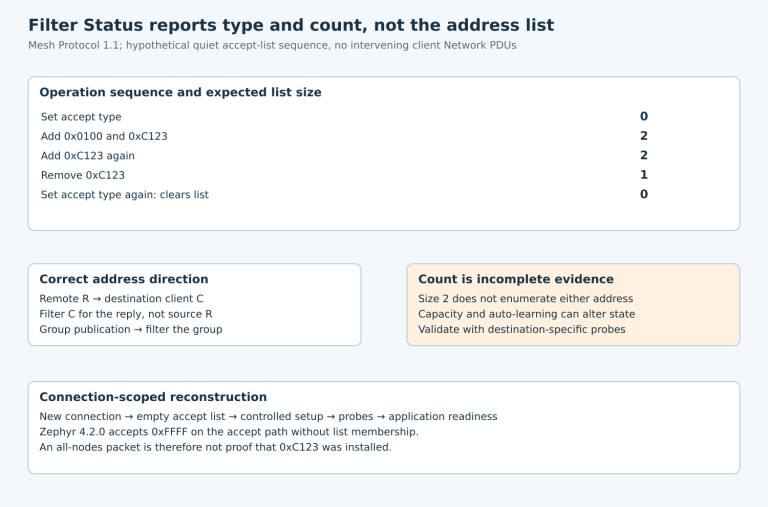The image size is (768, 507).
Task: Click the 'New connection → empty accept list' line
Action: tap(268, 417)
